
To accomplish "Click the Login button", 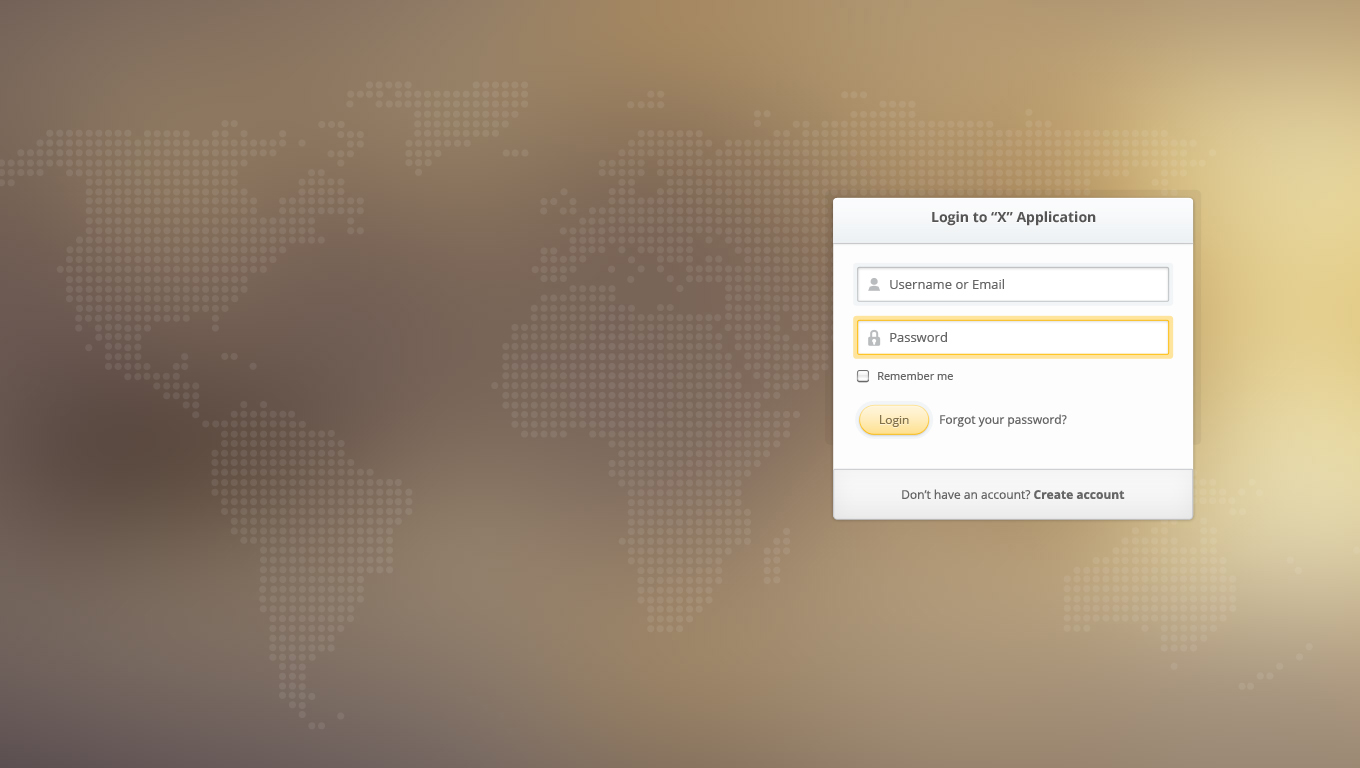I will coord(894,420).
